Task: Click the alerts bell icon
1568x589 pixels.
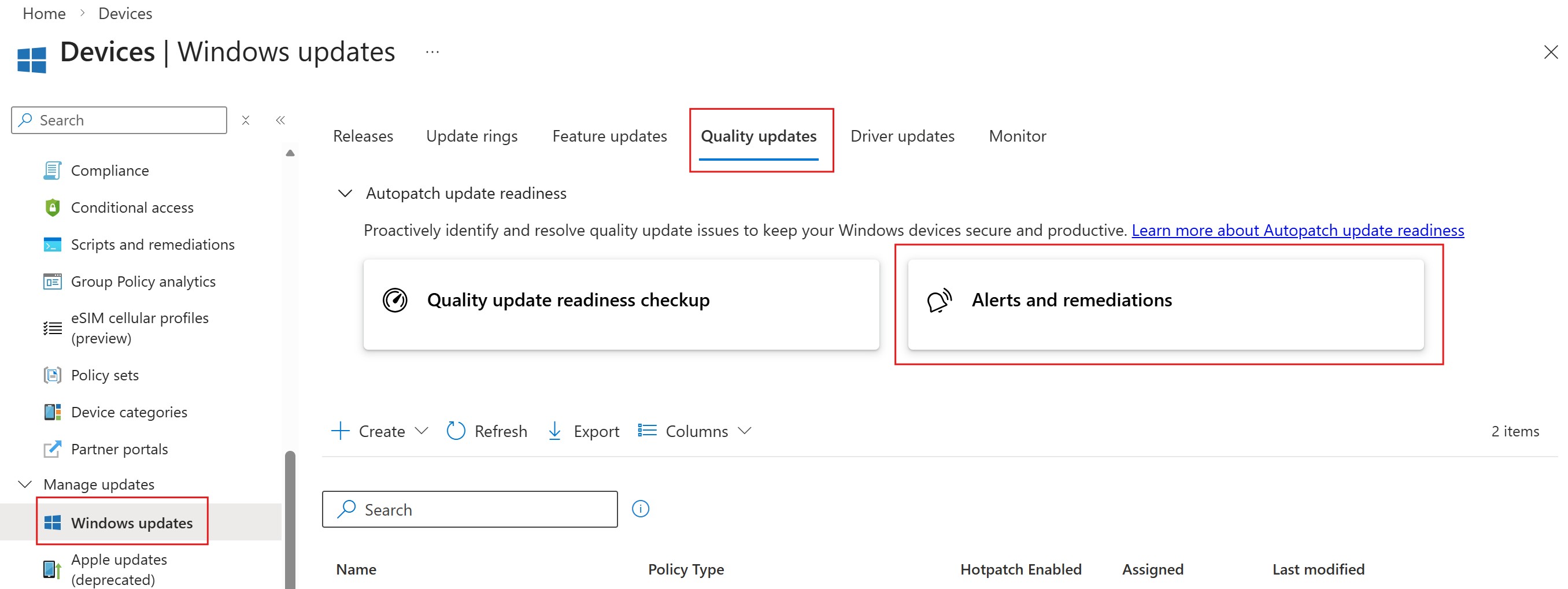Action: pyautogui.click(x=938, y=300)
